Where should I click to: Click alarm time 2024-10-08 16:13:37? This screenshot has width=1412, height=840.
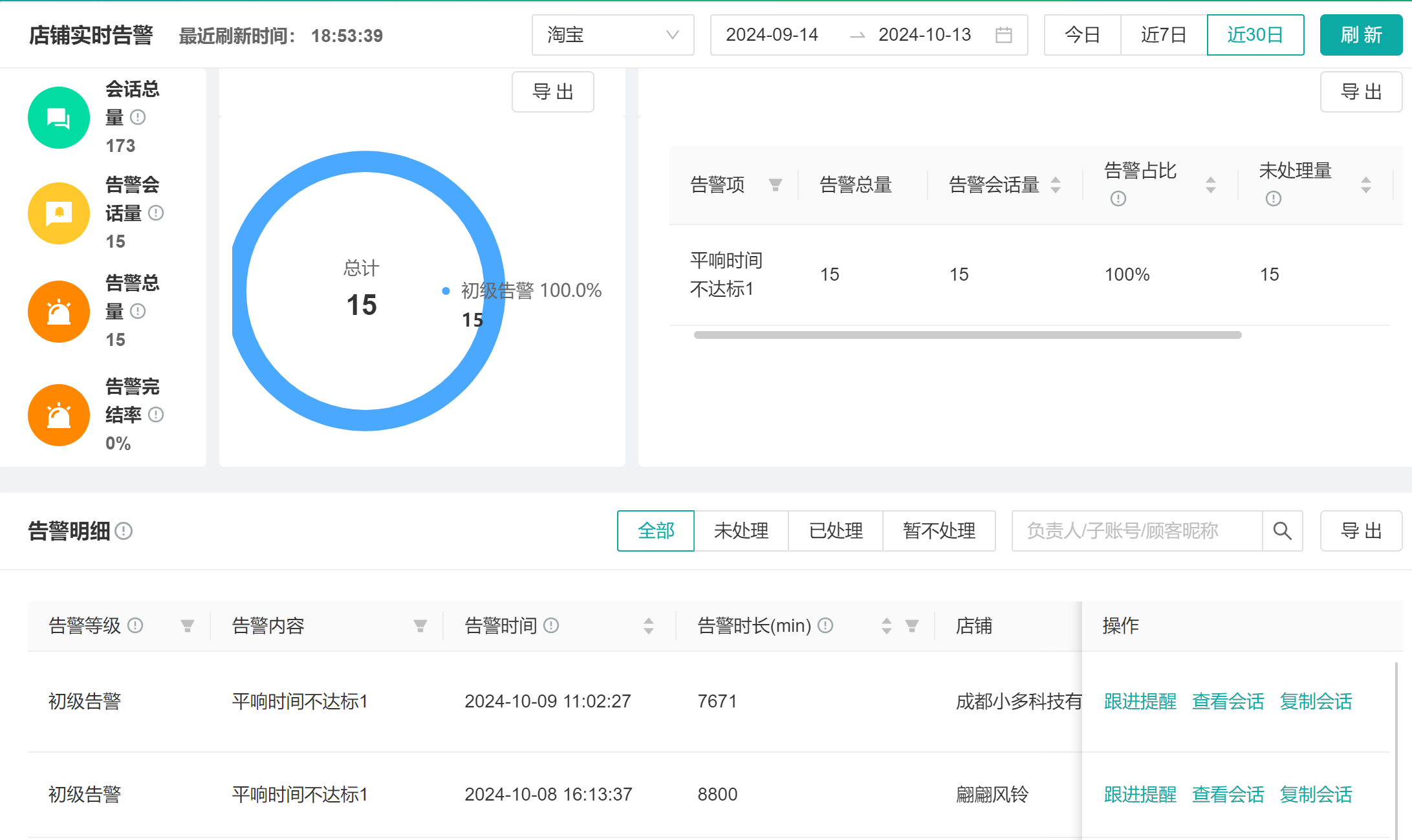[x=549, y=795]
